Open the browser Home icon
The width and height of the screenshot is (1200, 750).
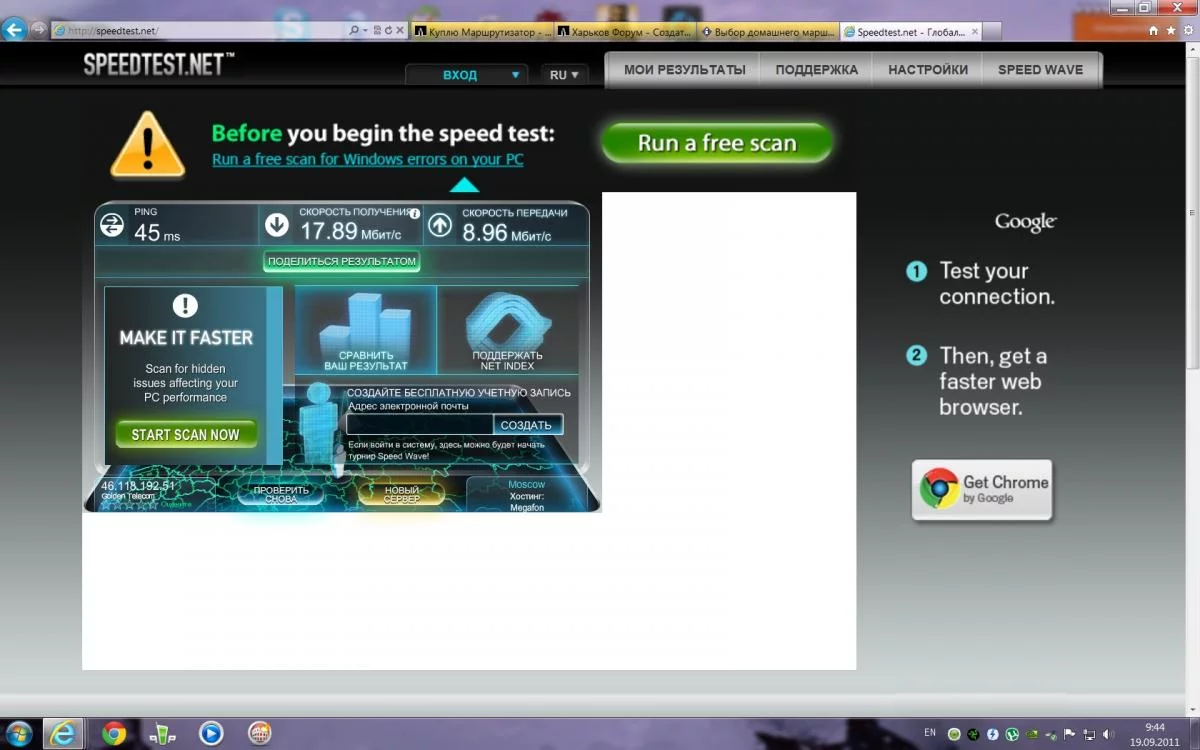point(1154,31)
